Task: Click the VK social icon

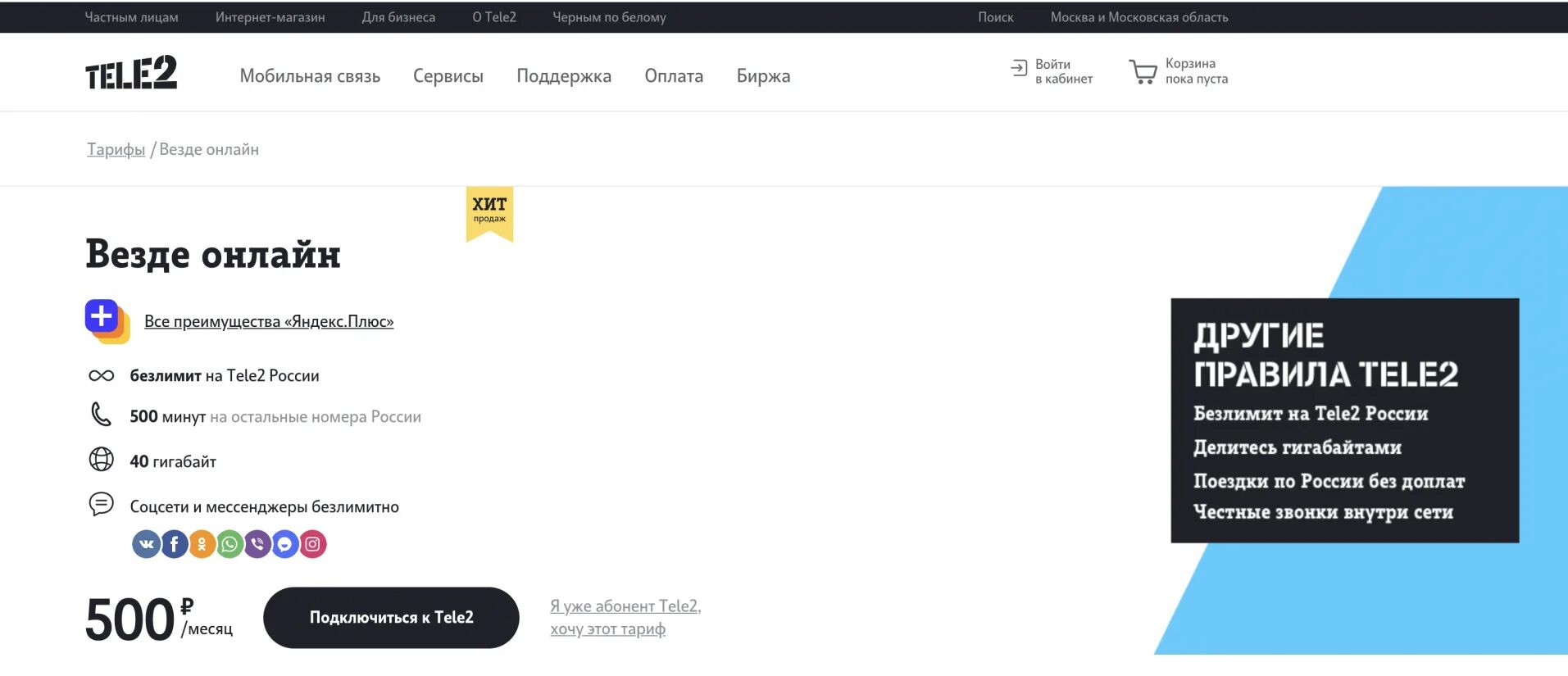Action: click(x=146, y=544)
